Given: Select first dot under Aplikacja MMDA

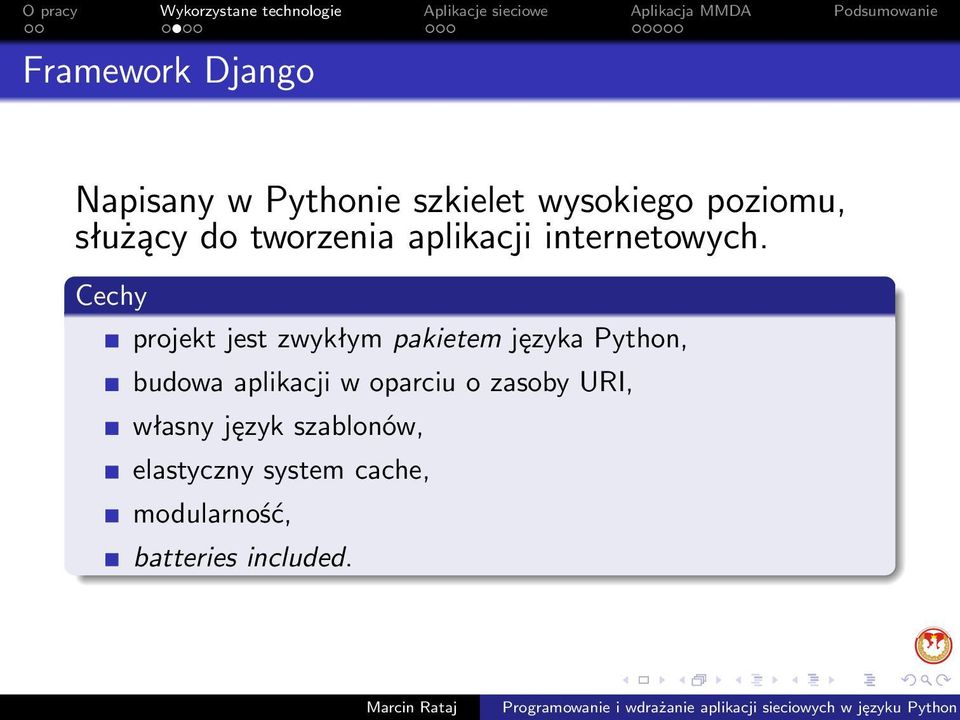Looking at the screenshot, I should (x=636, y=28).
